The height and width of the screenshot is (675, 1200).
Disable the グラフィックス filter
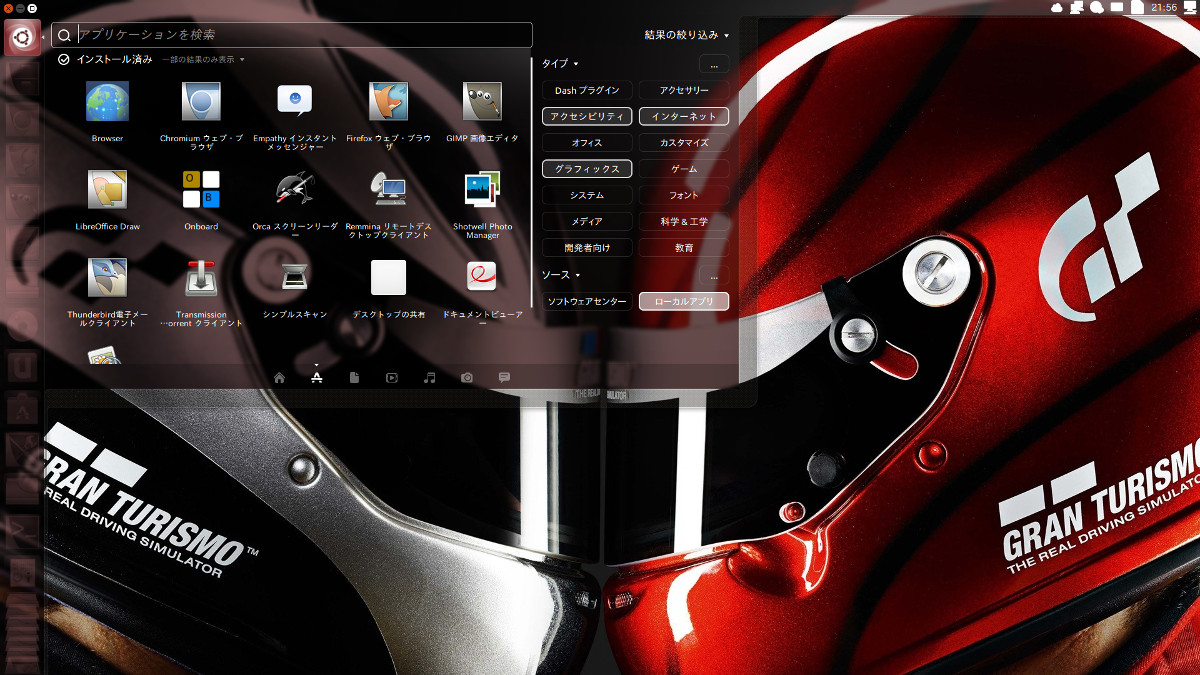[x=587, y=169]
